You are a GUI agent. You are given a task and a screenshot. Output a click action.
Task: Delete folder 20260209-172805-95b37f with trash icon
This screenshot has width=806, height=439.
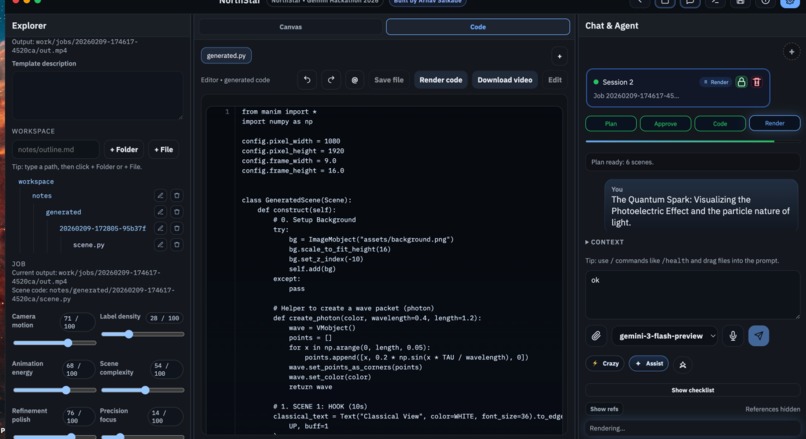(176, 228)
